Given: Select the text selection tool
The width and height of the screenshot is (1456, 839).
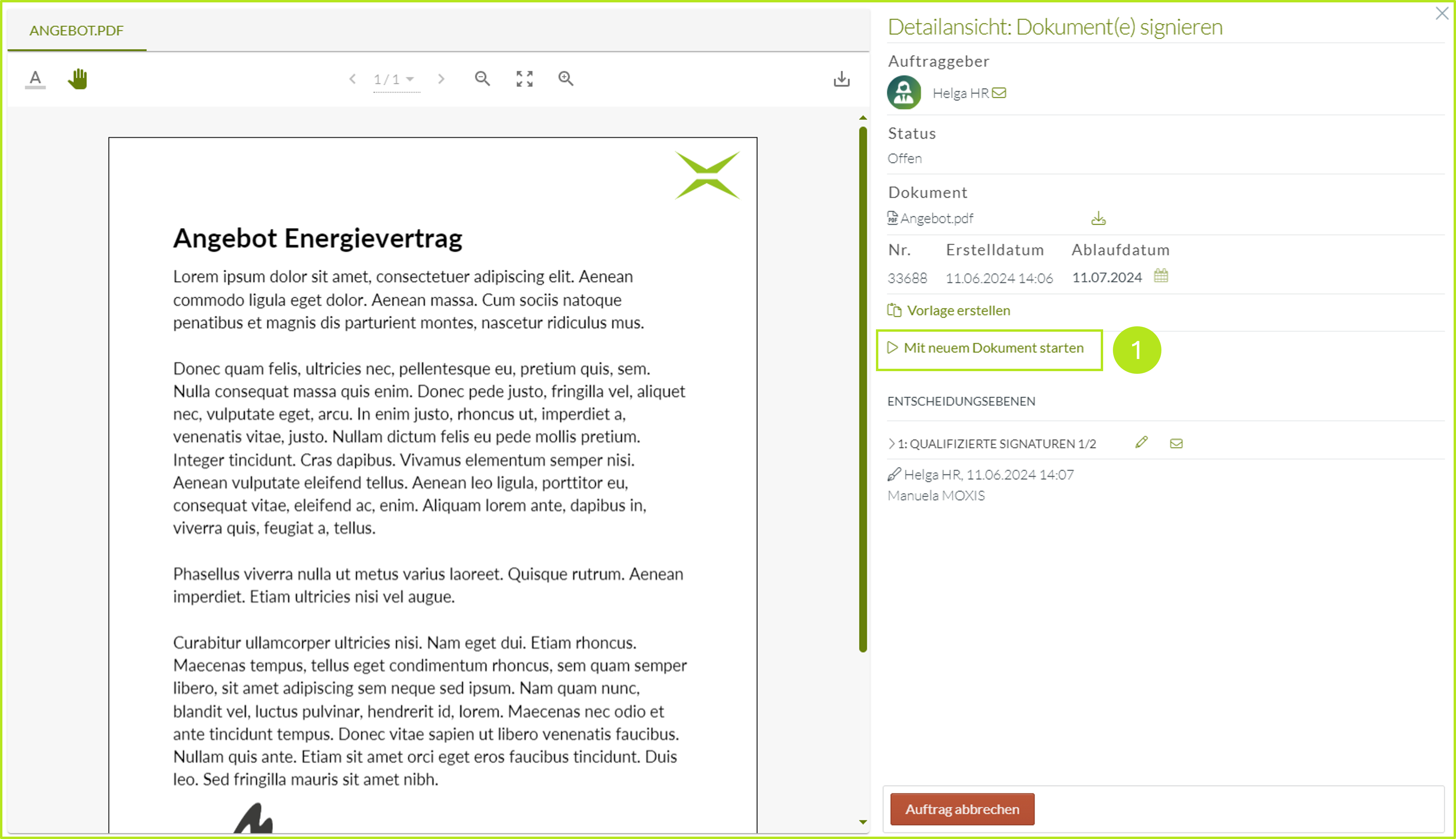Looking at the screenshot, I should (x=35, y=78).
